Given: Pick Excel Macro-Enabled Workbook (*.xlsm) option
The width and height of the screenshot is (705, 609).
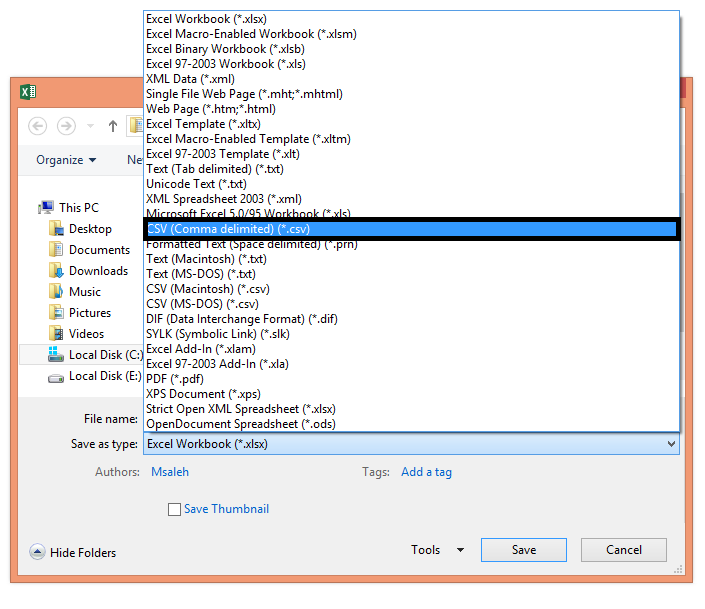Looking at the screenshot, I should click(251, 34).
